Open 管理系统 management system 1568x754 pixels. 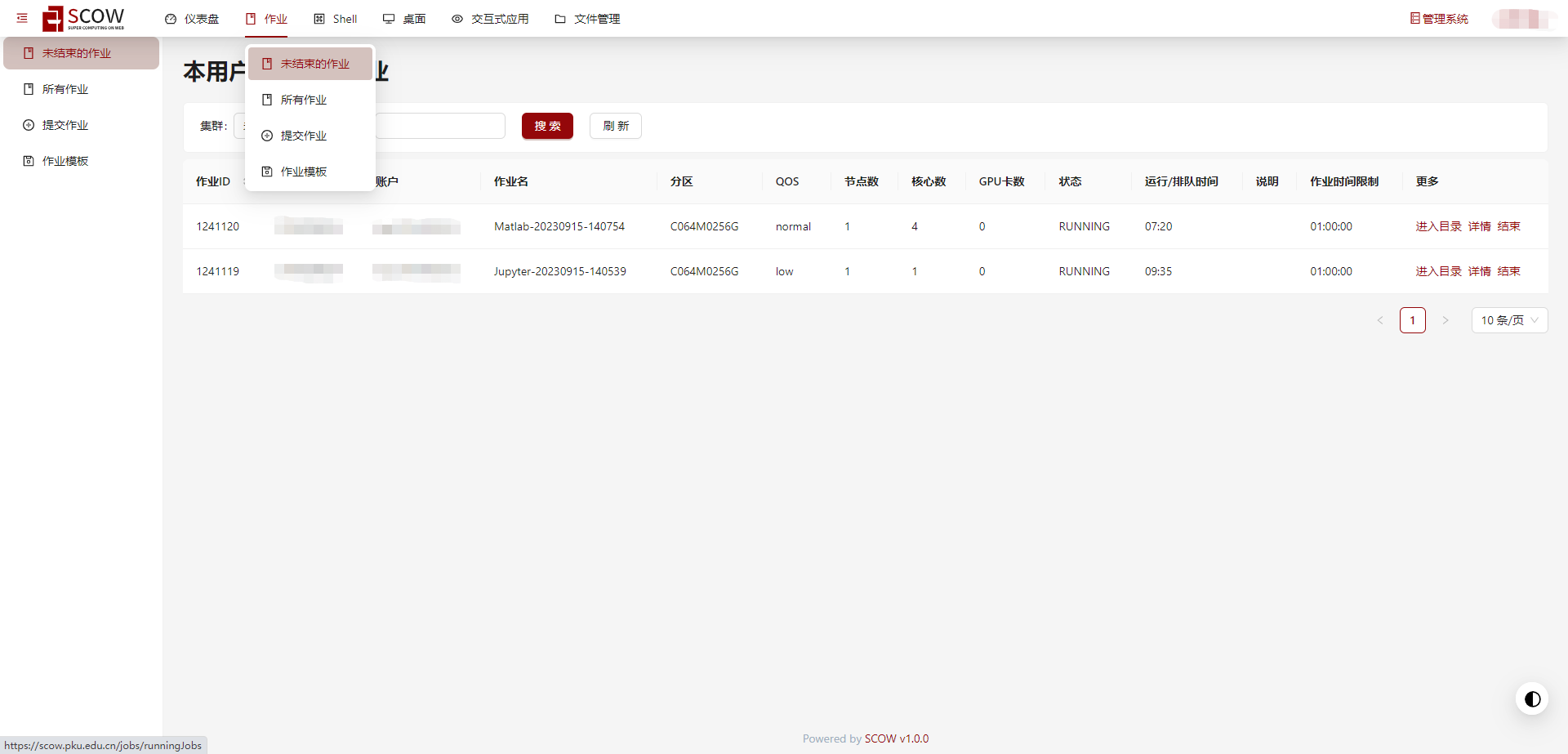[1438, 19]
